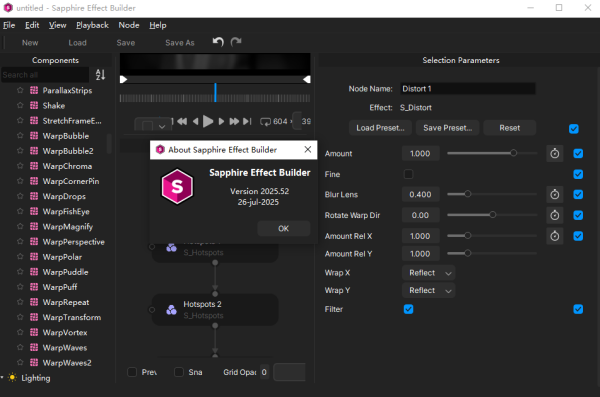This screenshot has width=600, height=397.
Task: Click the WarpFishEye effect grid icon
Action: 34,211
